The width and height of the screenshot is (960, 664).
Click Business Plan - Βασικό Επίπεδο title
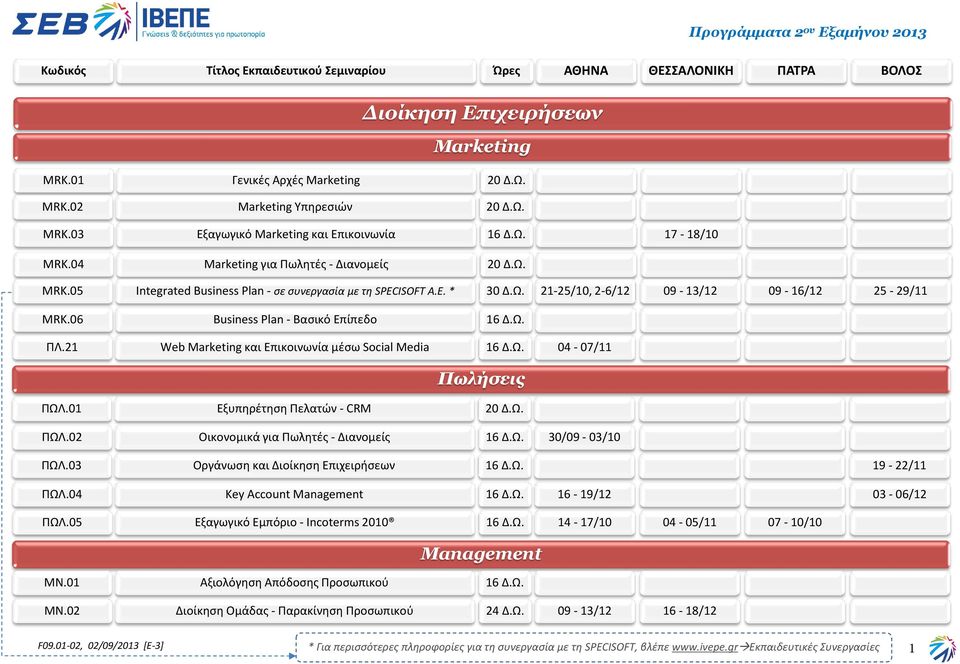(295, 319)
